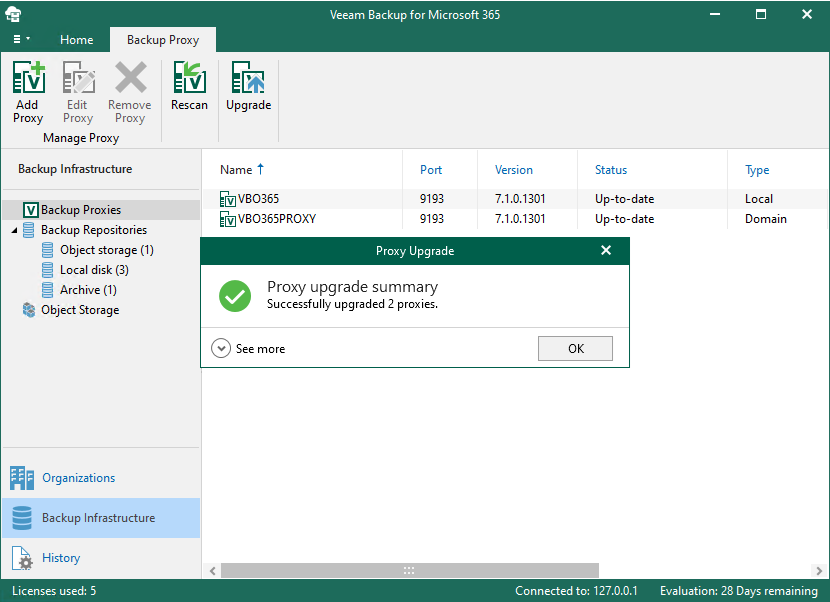
Task: Select the Backup Proxy tab
Action: tap(163, 40)
